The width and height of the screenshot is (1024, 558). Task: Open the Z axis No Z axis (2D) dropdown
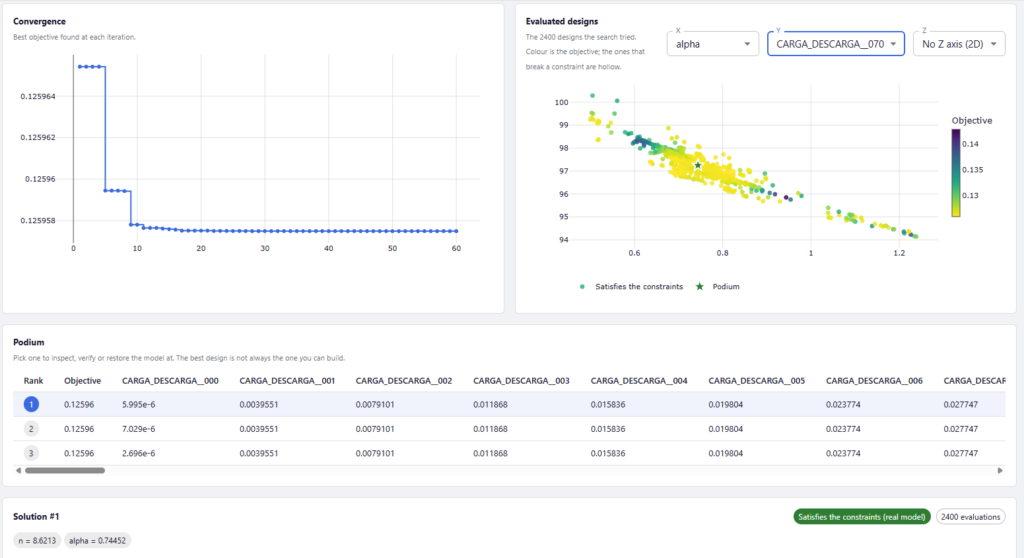tap(959, 44)
